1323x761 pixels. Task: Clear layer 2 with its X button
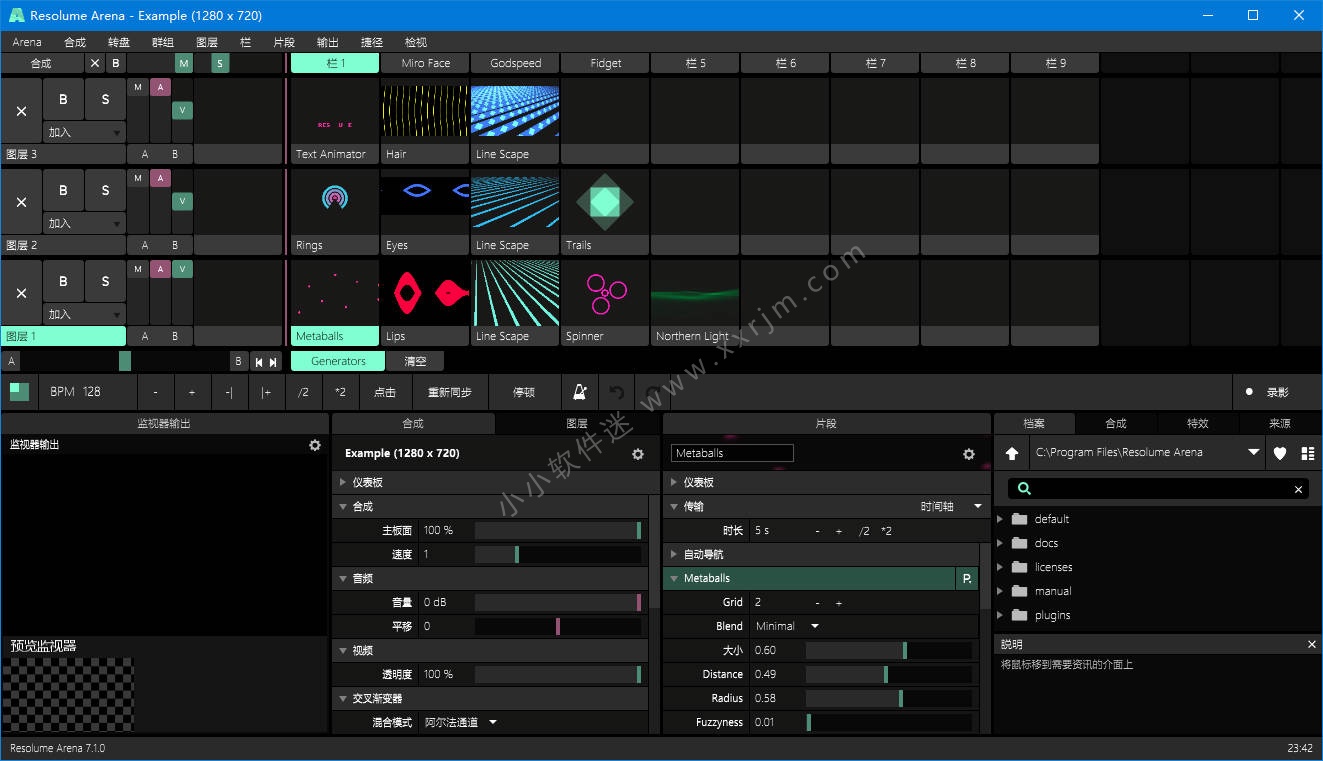[21, 202]
